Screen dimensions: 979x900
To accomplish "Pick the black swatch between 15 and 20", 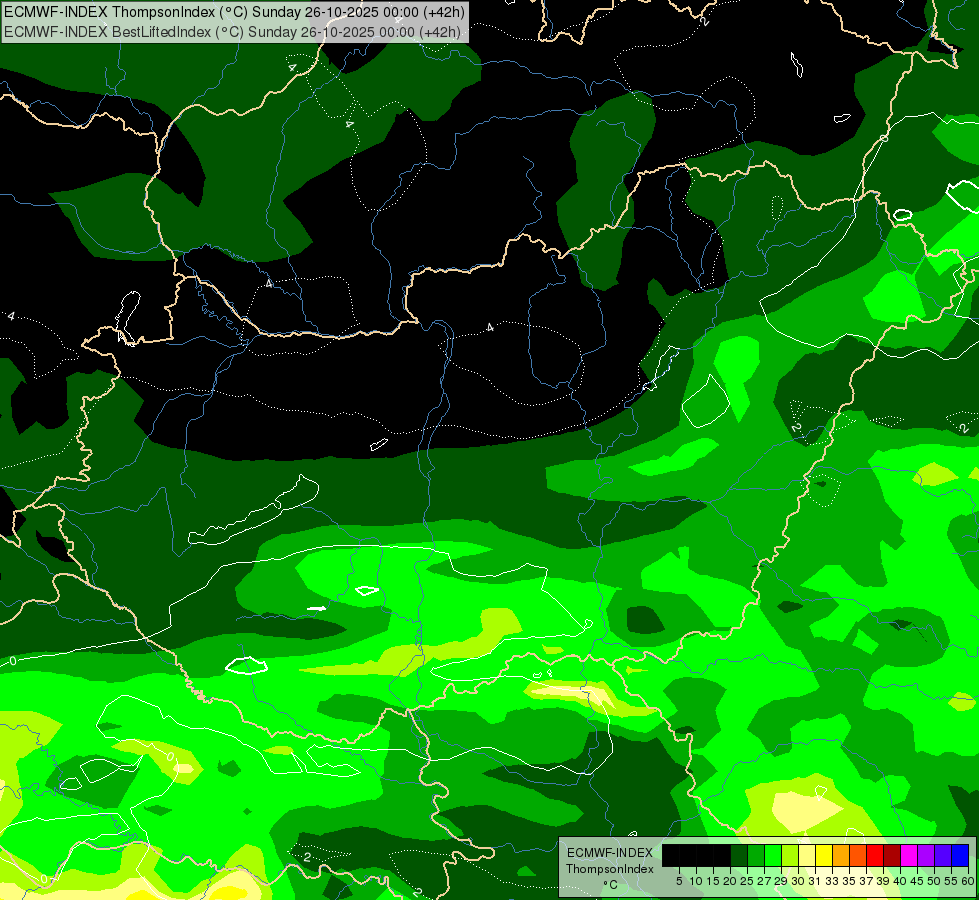I will (x=722, y=855).
